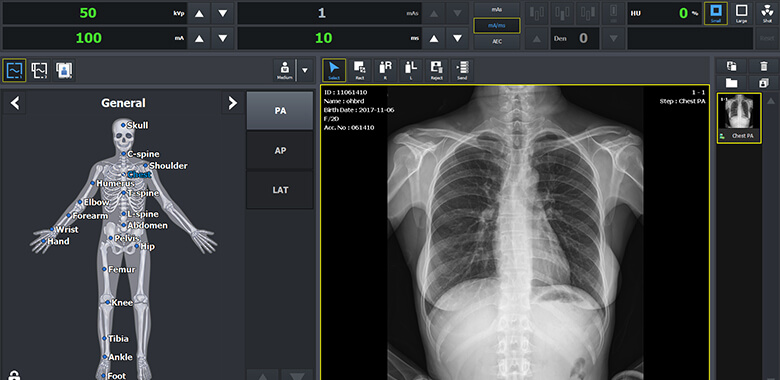This screenshot has width=780, height=380.
Task: Select the AP projection tab
Action: 280,150
